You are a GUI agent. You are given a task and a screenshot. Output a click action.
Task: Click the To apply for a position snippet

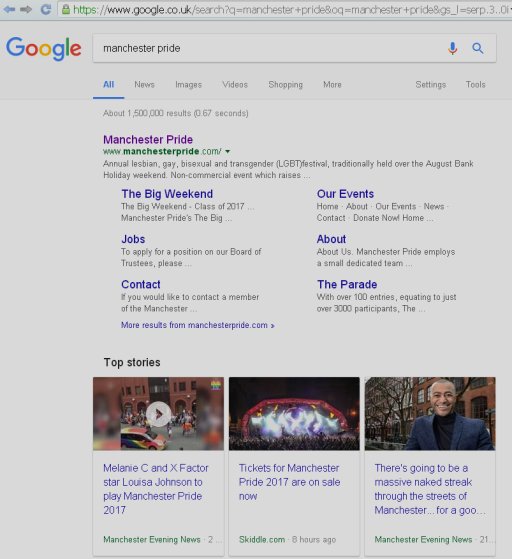(191, 257)
